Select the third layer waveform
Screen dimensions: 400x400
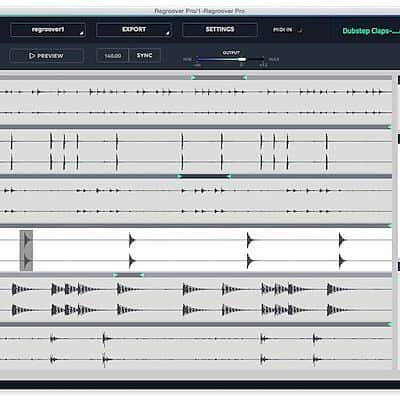[x=196, y=201]
